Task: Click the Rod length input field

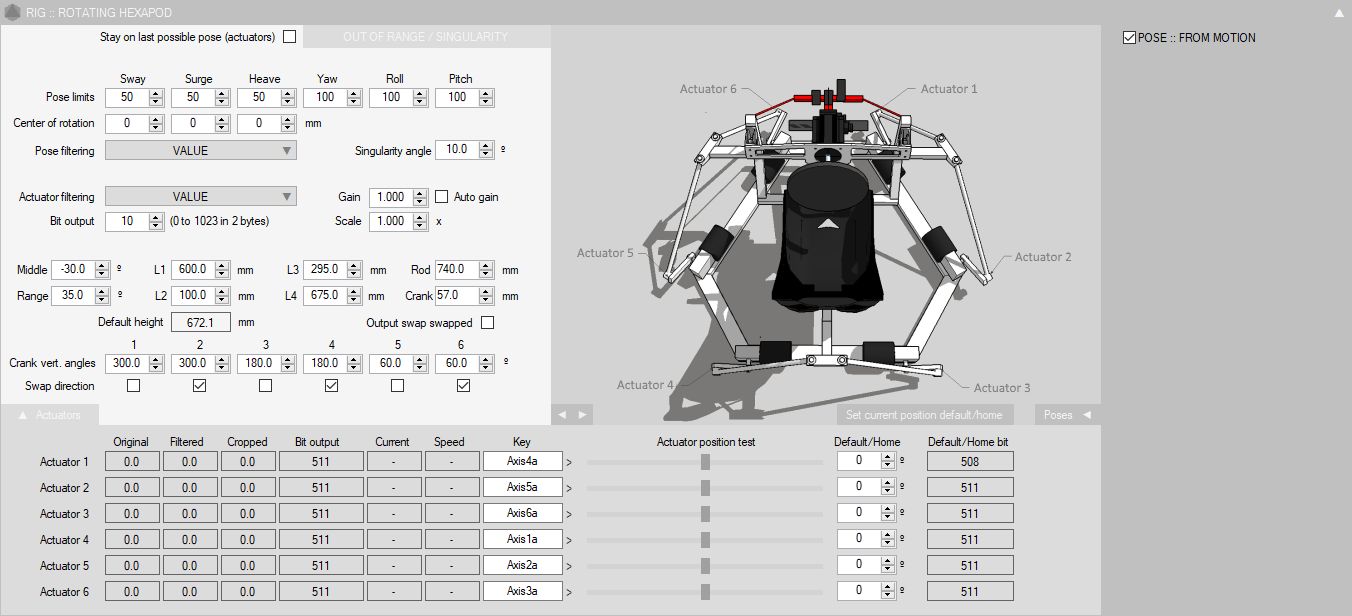Action: point(456,270)
